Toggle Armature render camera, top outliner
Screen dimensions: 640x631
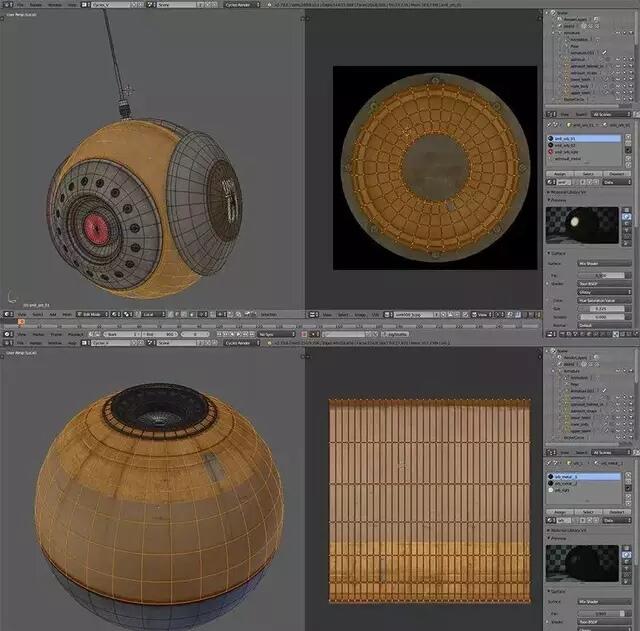pos(631,33)
